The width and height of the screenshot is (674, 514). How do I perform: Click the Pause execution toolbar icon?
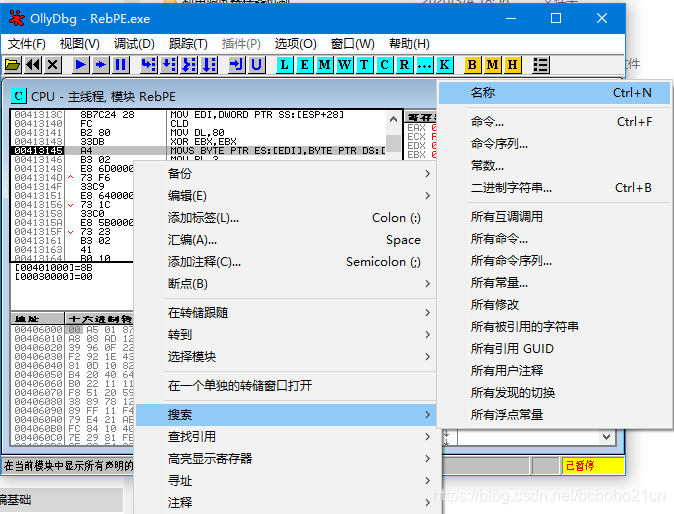point(121,65)
